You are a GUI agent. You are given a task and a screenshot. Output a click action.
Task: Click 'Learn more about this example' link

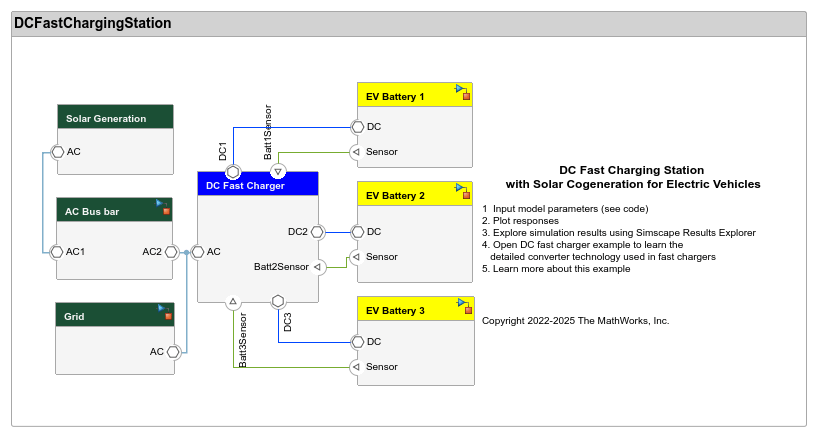tap(562, 269)
